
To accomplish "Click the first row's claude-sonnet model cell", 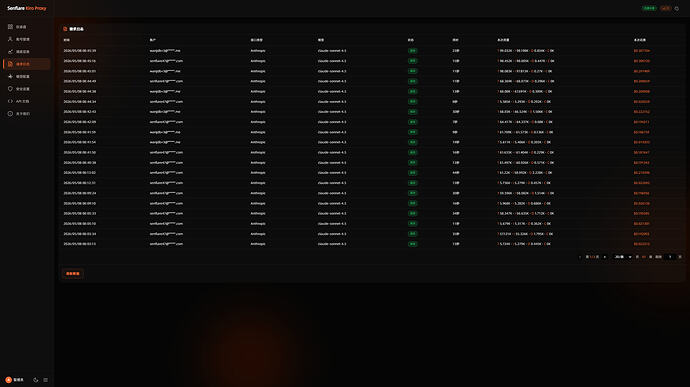I will (x=332, y=51).
